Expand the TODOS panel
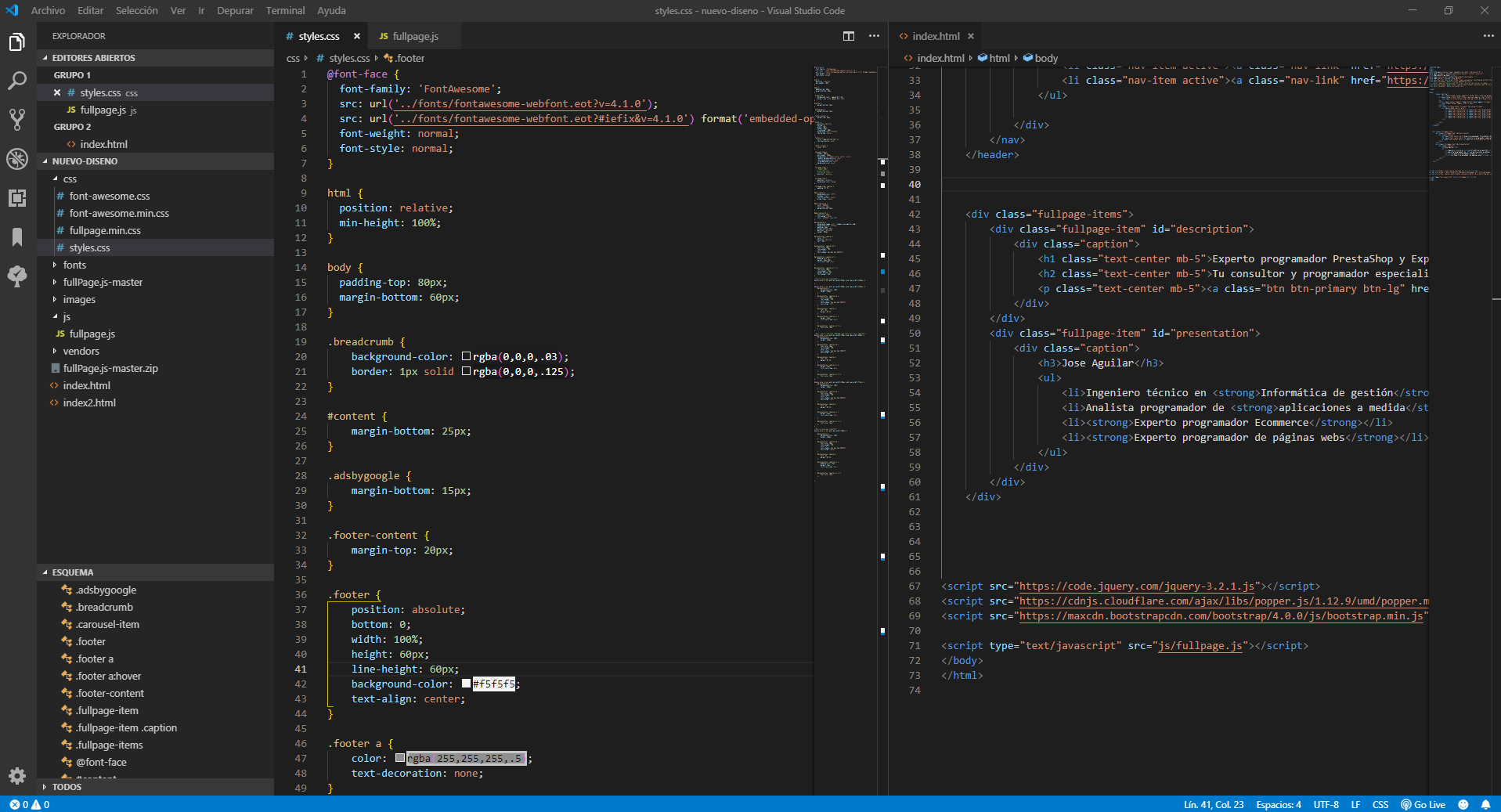The height and width of the screenshot is (812, 1501). (67, 787)
